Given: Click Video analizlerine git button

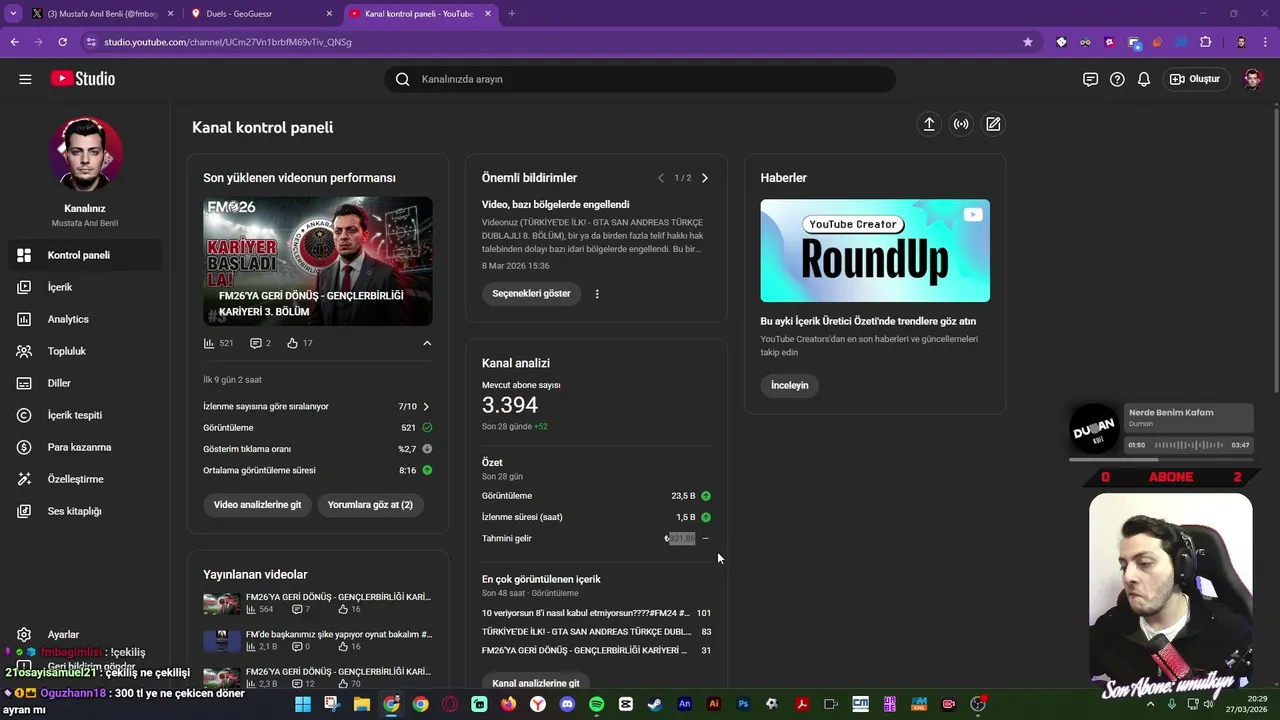Looking at the screenshot, I should point(257,505).
